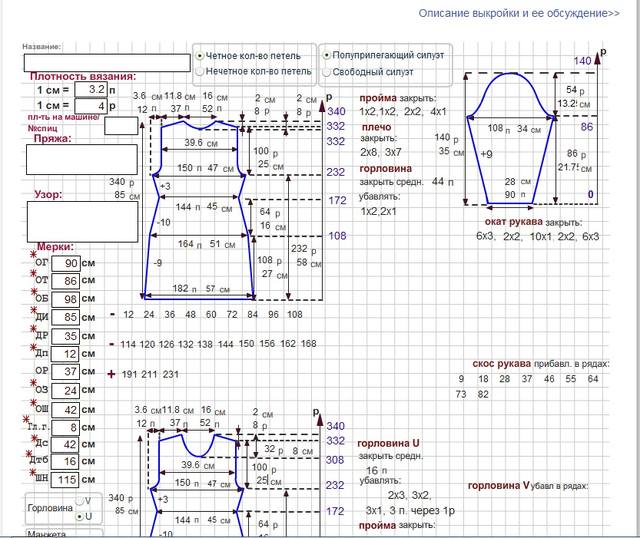The height and width of the screenshot is (538, 640).
Task: Click '3x1, 3 п. через 1р' text
Action: pyautogui.click(x=410, y=511)
